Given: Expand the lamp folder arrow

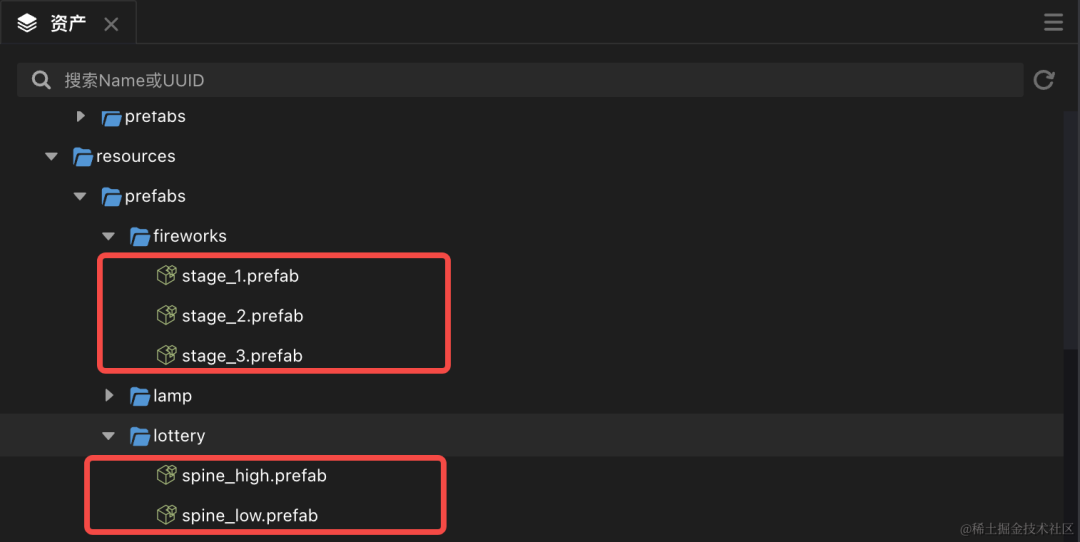Looking at the screenshot, I should point(109,395).
